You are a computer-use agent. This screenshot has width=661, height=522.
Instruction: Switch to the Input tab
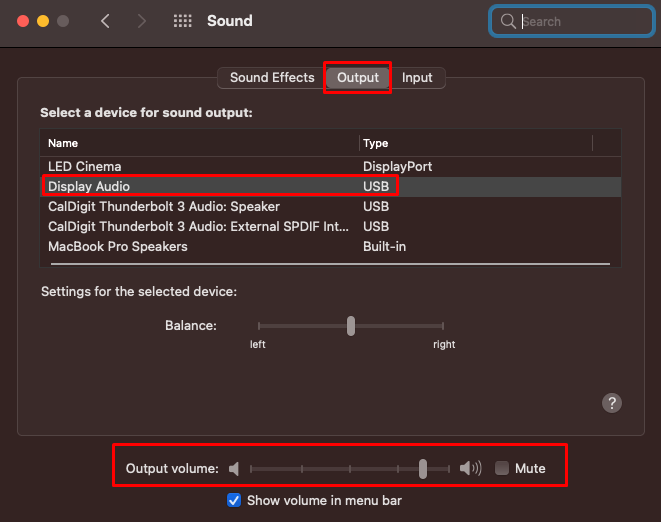[x=417, y=78]
